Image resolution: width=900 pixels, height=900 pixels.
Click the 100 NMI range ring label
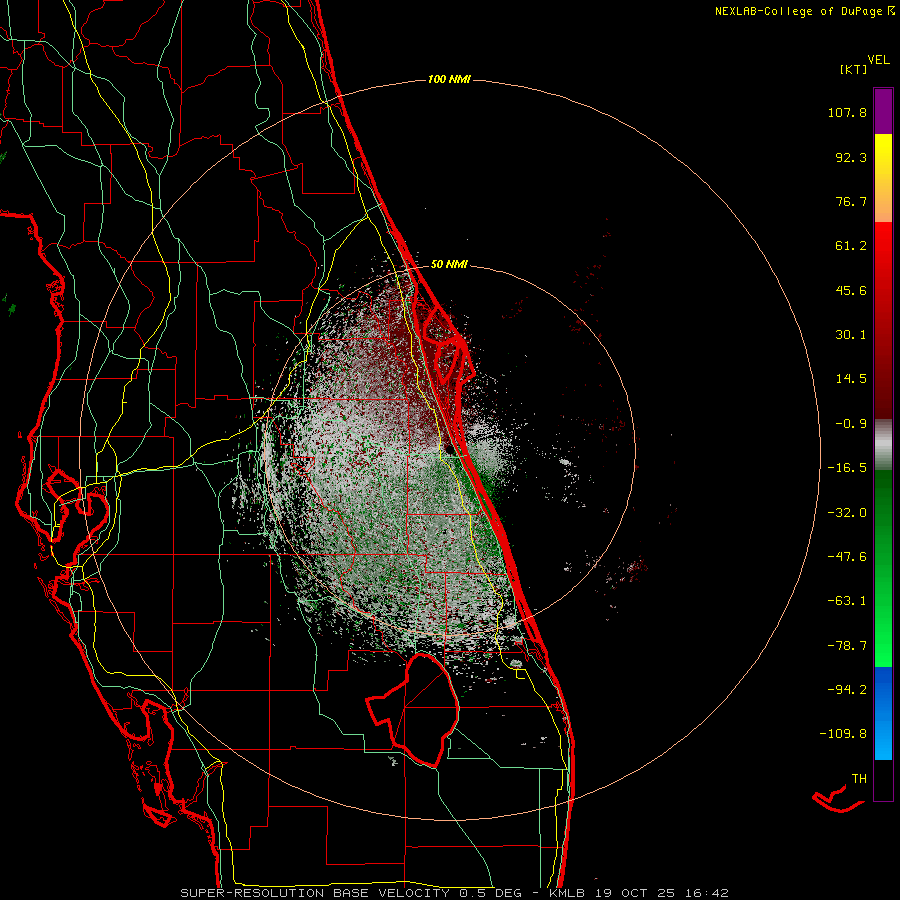[449, 79]
